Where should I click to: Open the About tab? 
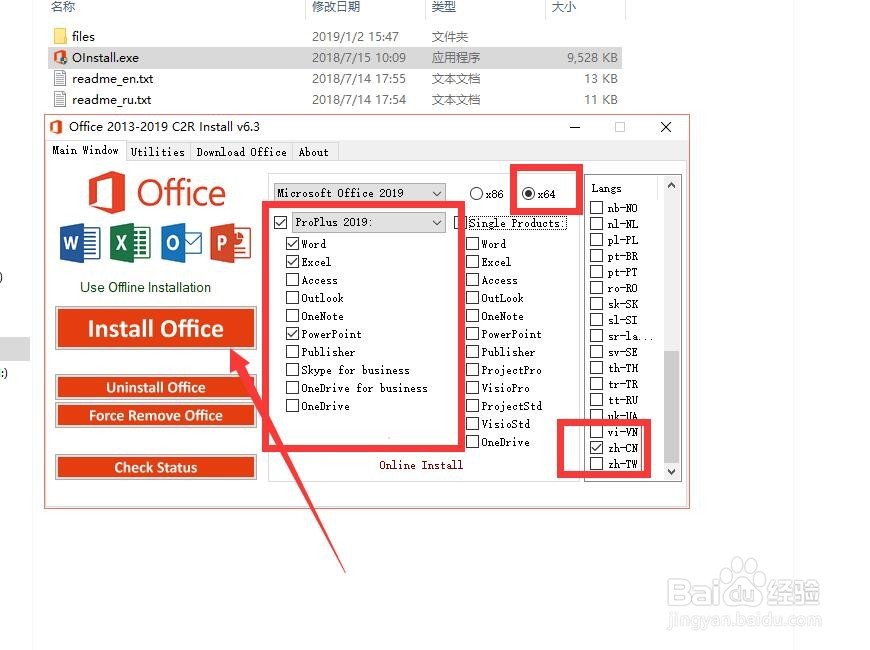(x=313, y=152)
